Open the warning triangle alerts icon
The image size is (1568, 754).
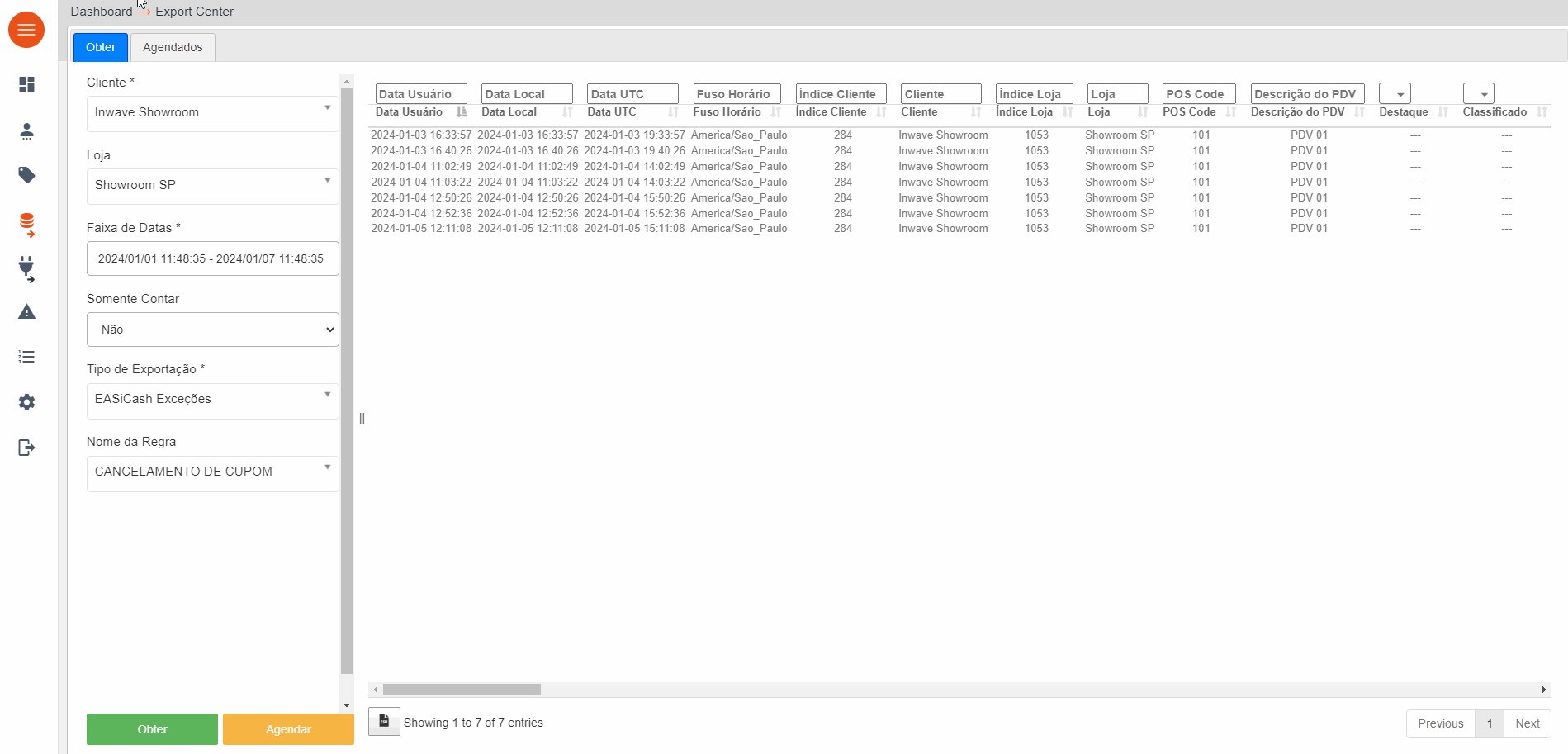[26, 312]
